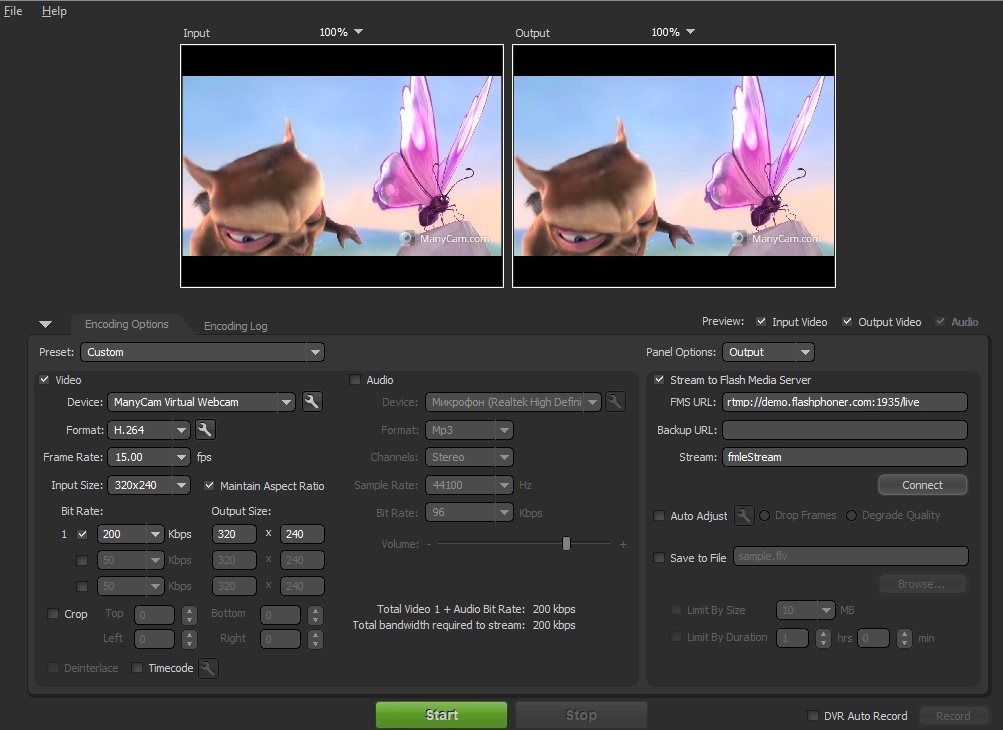1003x730 pixels.
Task: Open Timecode settings wrench icon
Action: 208,668
